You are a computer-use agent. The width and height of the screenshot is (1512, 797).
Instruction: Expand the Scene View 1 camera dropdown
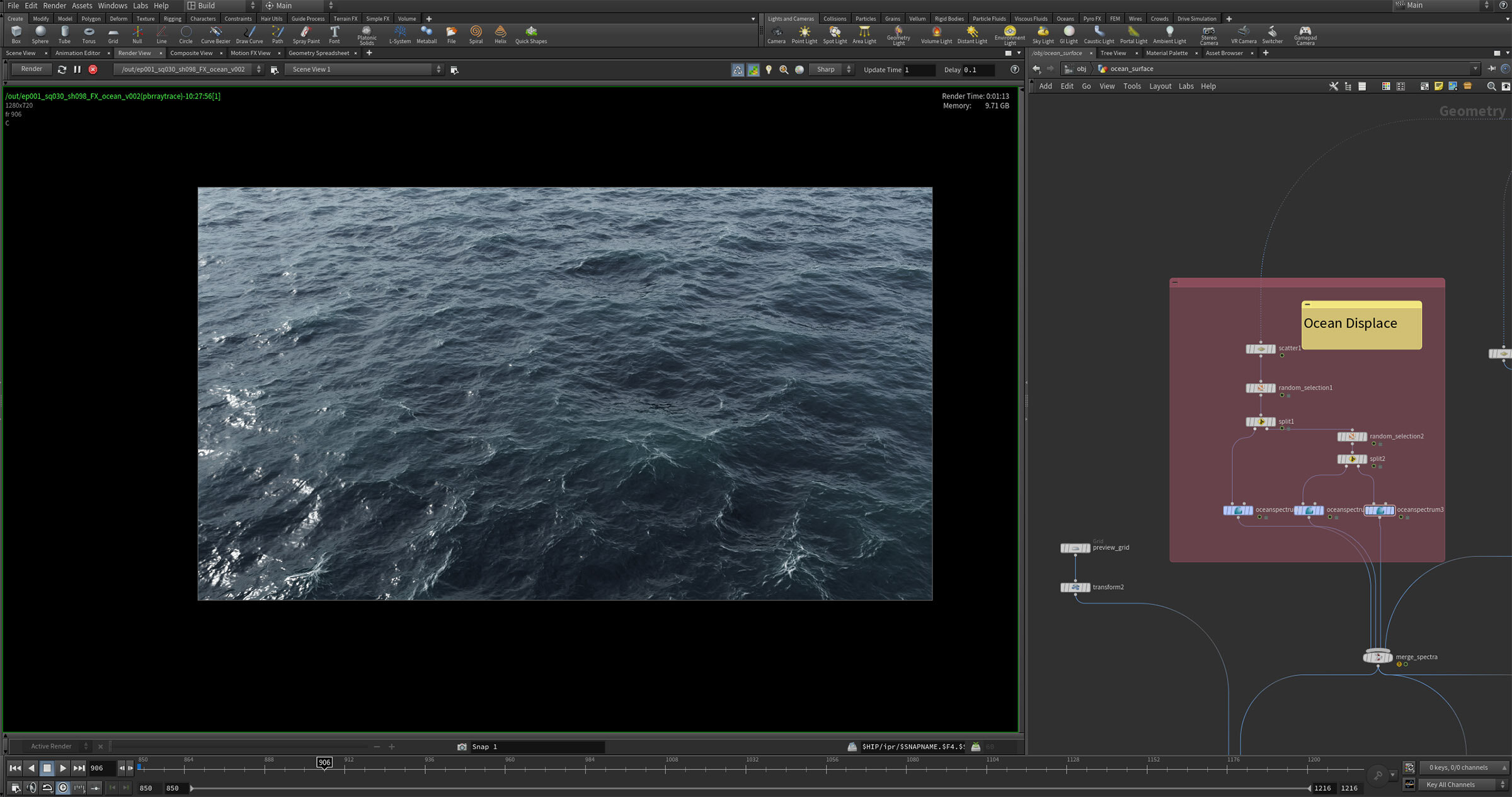(x=365, y=69)
